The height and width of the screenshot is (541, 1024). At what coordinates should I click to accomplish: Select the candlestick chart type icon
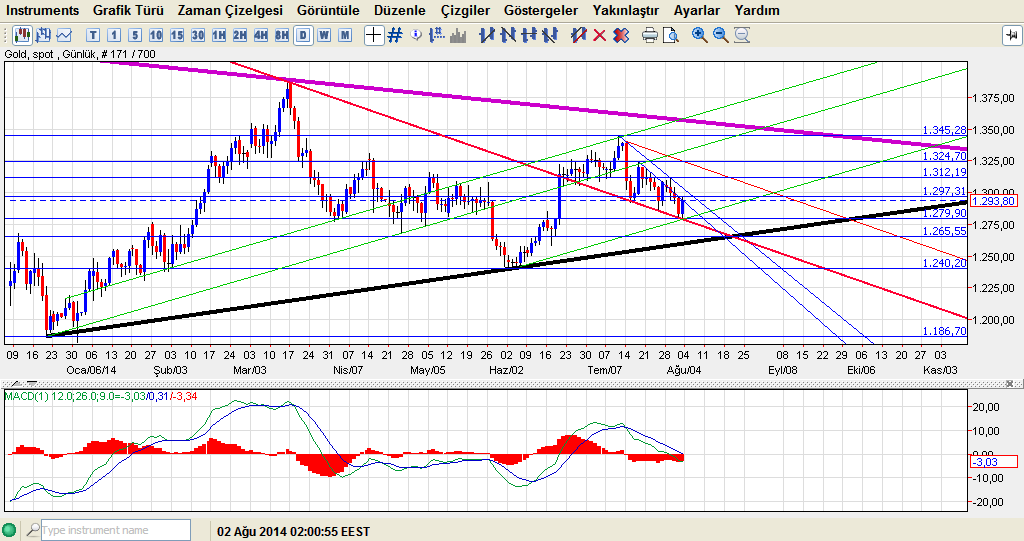click(x=22, y=35)
